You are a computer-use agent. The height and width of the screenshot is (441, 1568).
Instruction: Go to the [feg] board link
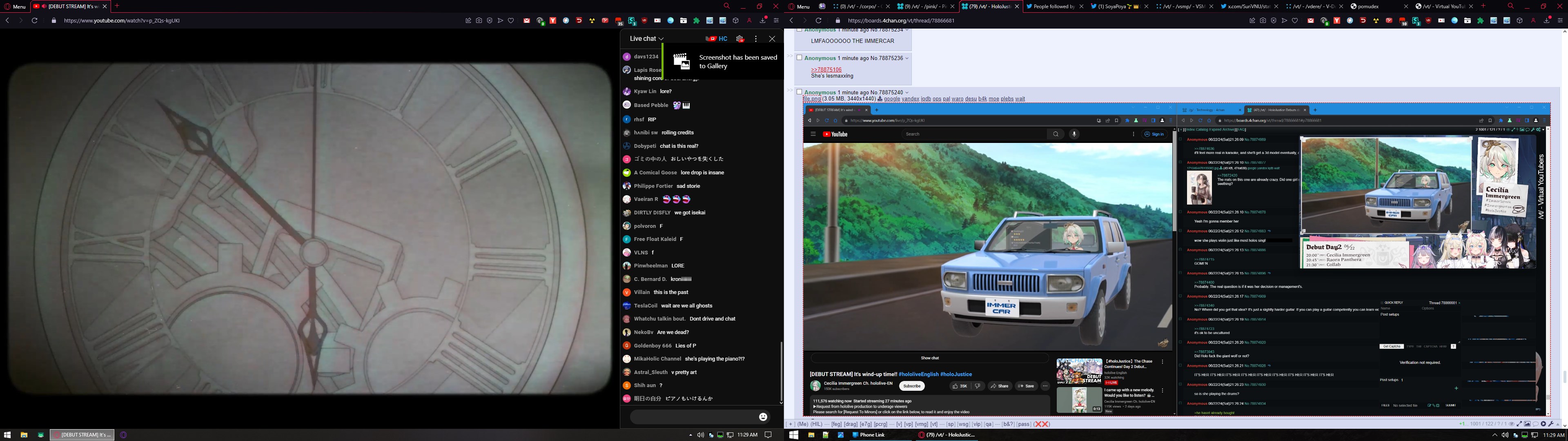[836, 424]
